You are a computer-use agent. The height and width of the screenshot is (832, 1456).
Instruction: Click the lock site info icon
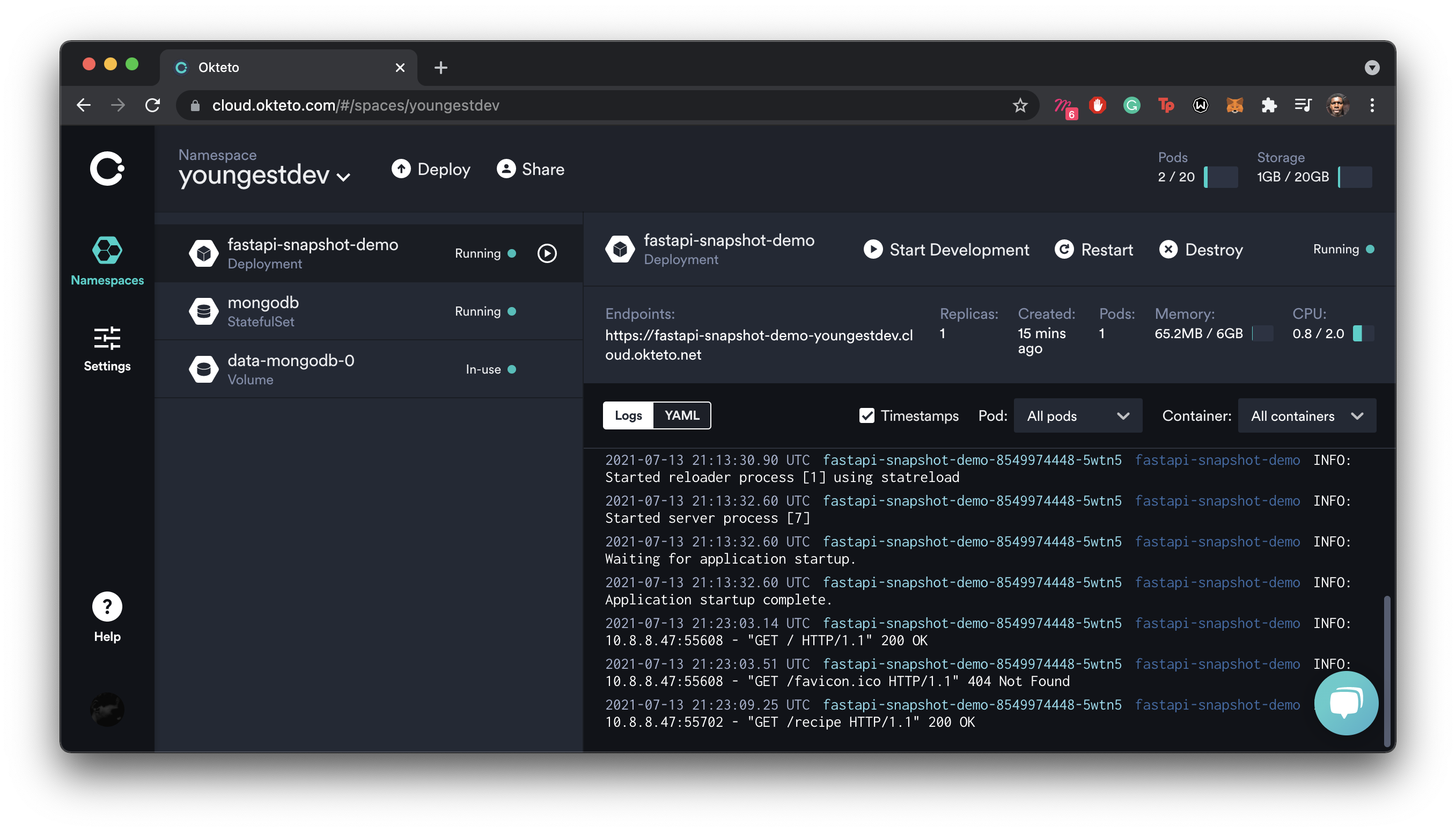click(195, 105)
